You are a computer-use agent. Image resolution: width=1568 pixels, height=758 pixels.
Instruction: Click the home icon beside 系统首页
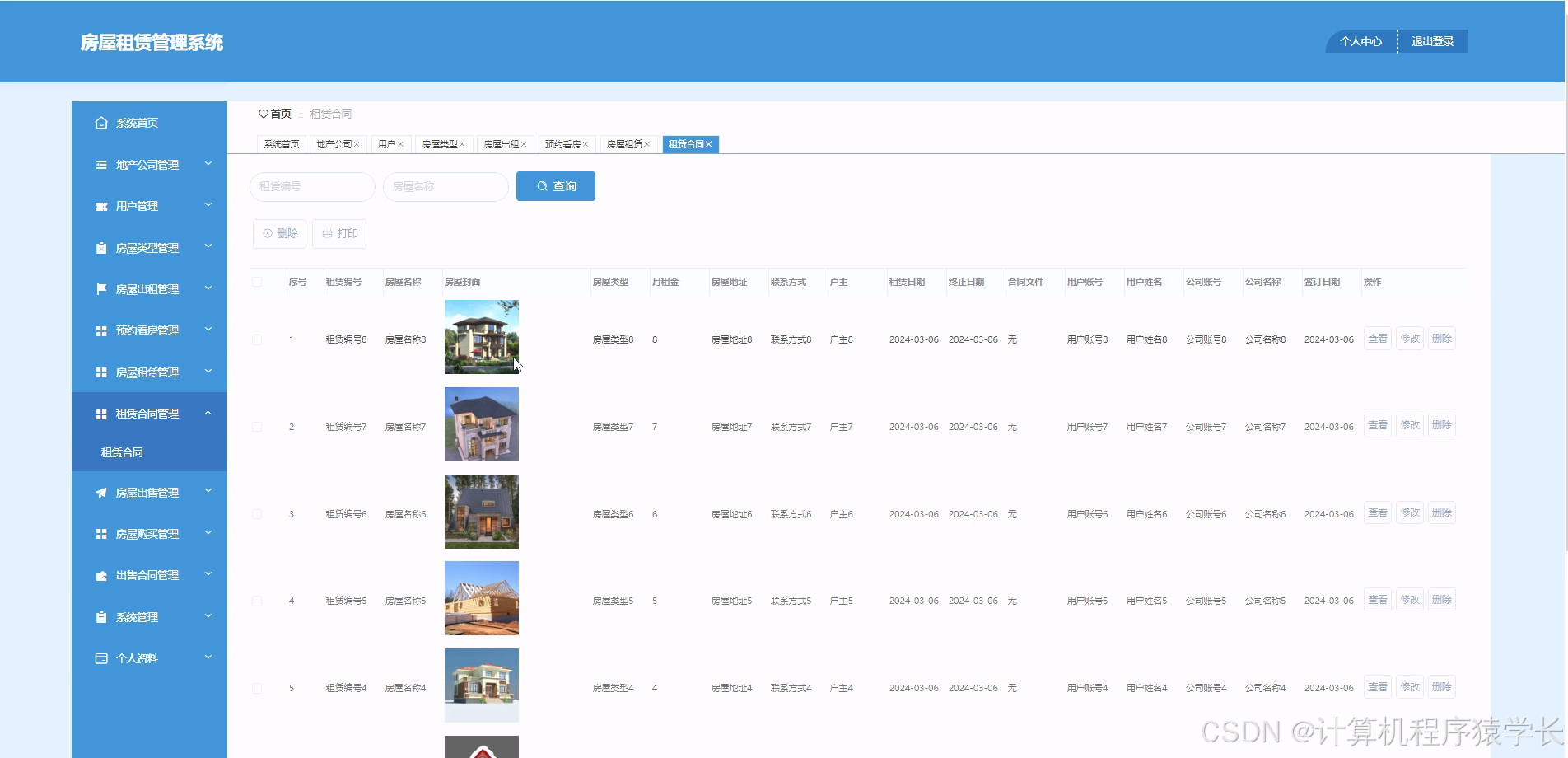point(101,123)
